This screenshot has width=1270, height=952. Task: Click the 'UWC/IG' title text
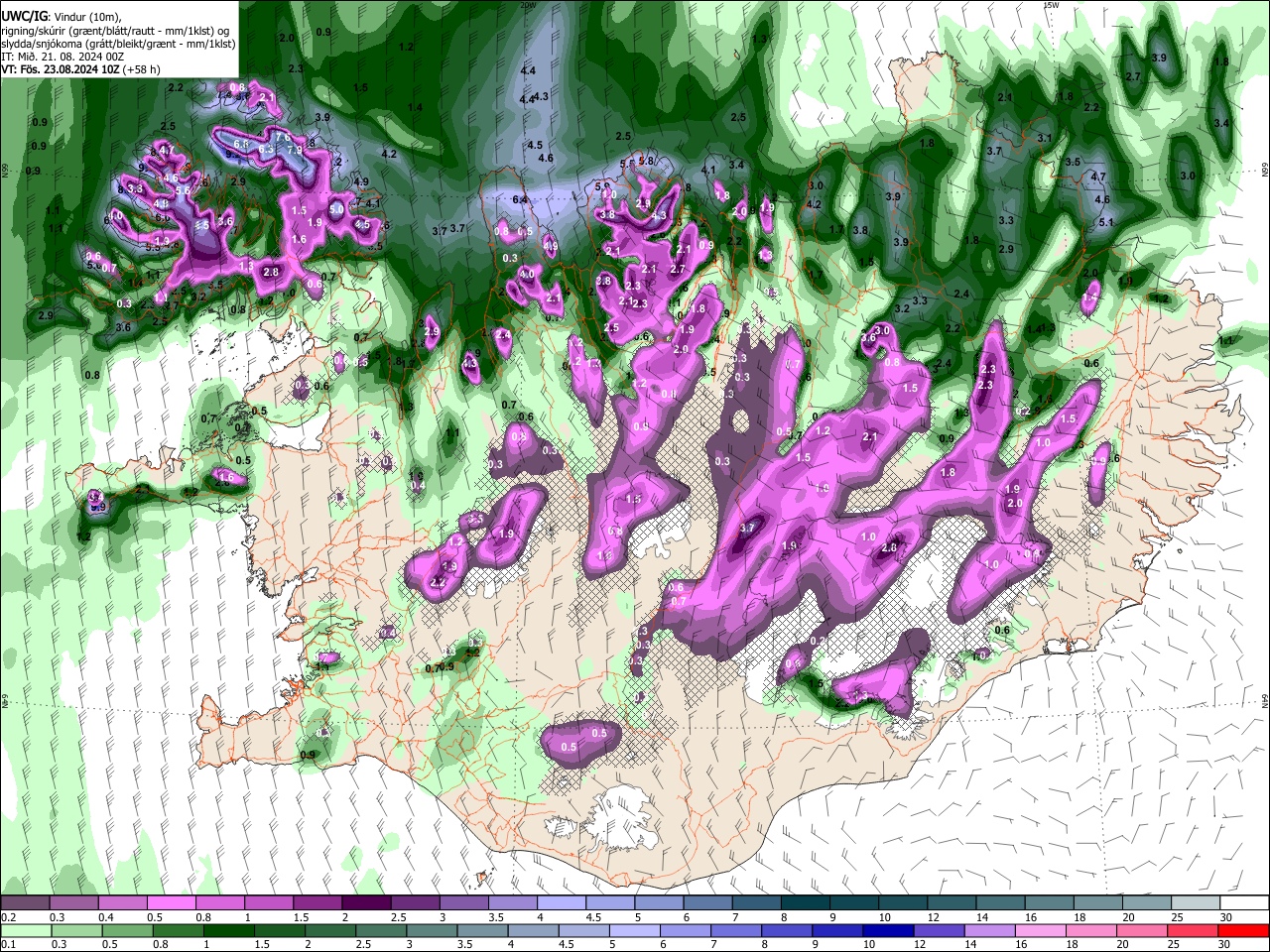click(24, 16)
